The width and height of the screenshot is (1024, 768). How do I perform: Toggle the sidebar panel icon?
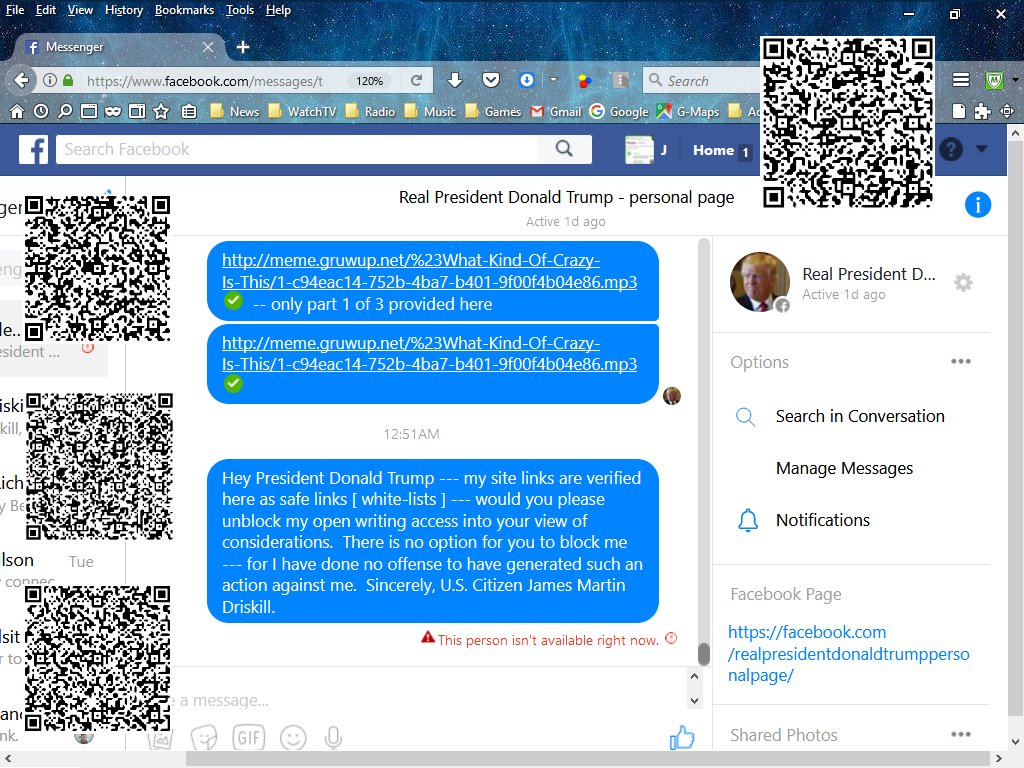coord(137,112)
